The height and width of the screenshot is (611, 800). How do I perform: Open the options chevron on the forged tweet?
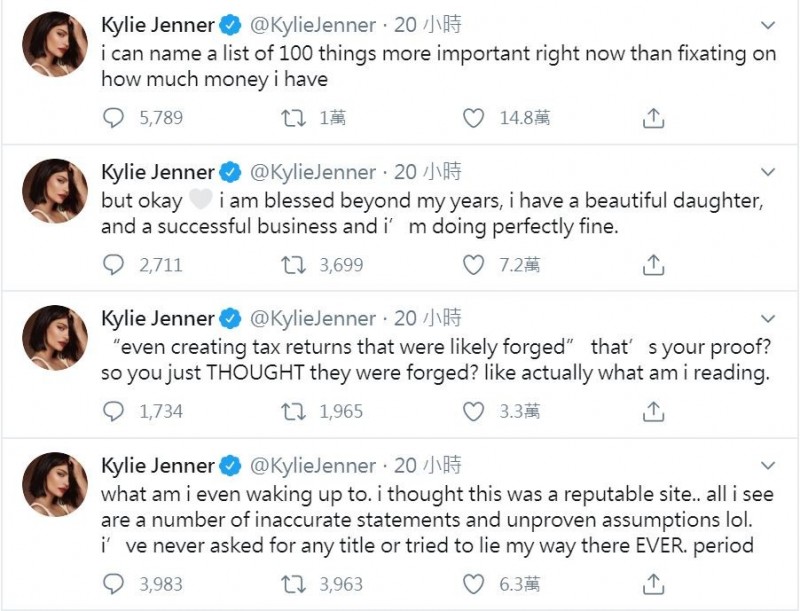click(x=768, y=319)
